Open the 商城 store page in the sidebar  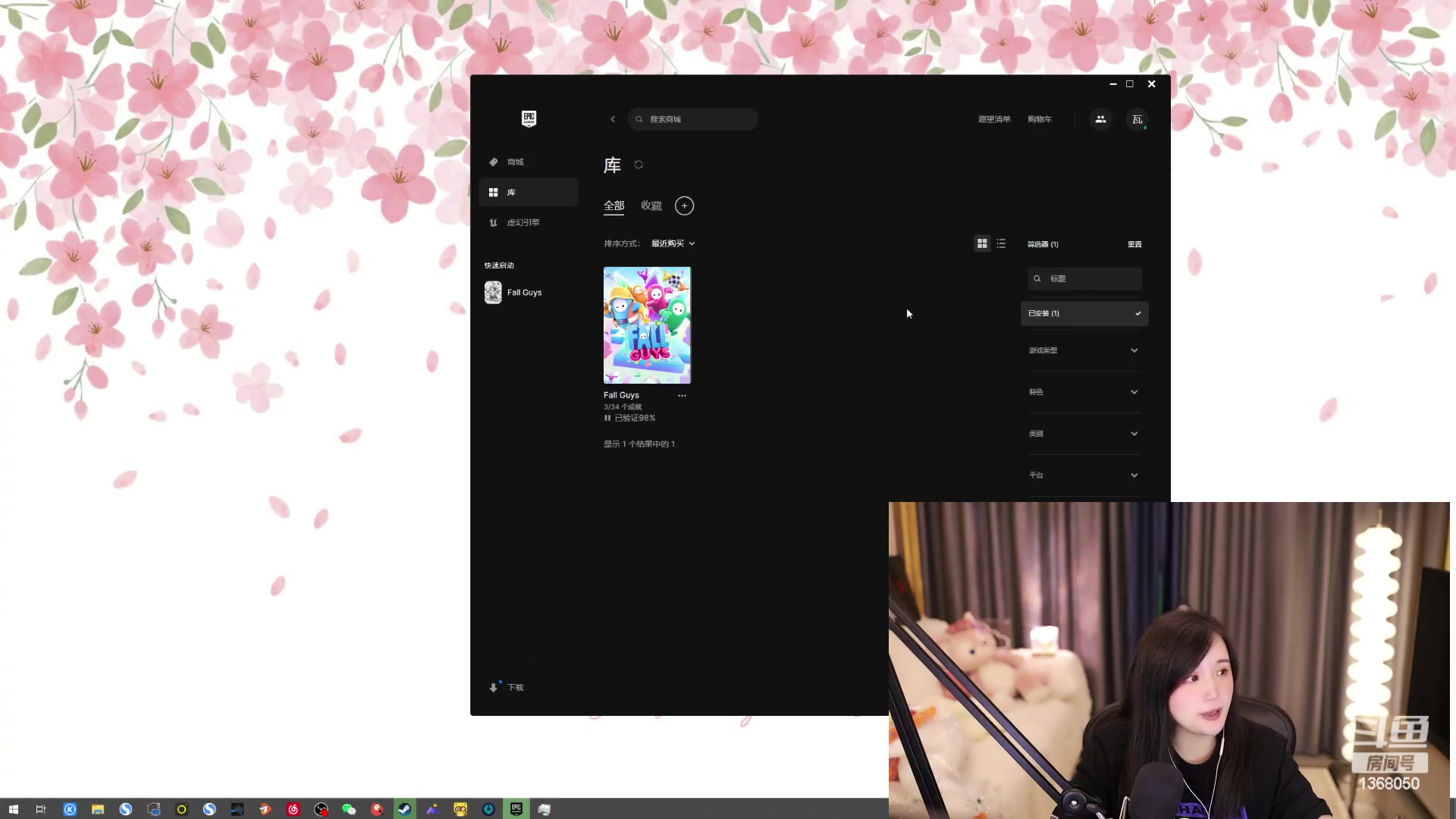click(x=529, y=162)
